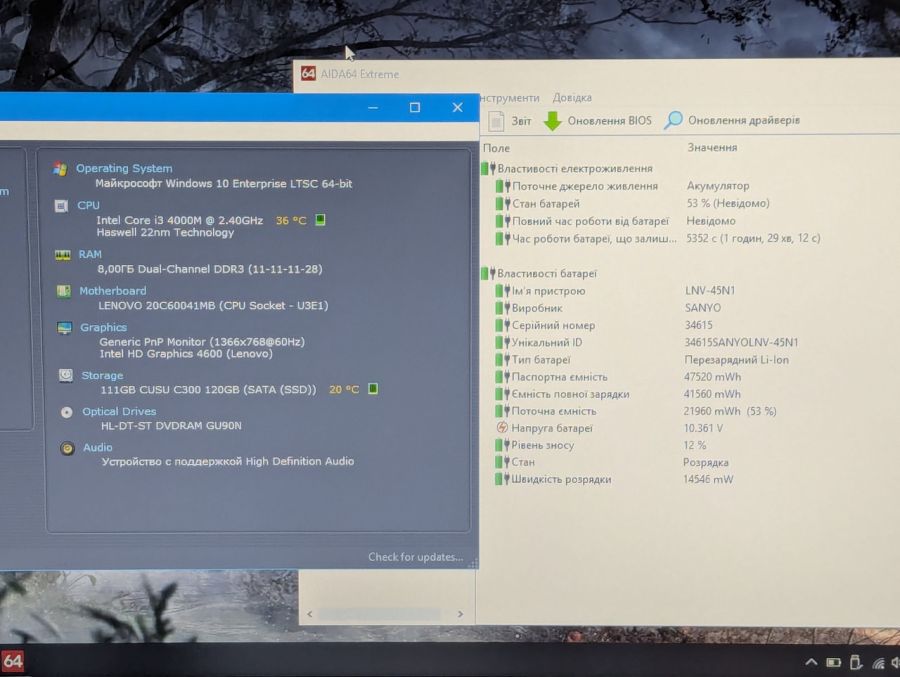Click the Звіт toolbar button

(x=510, y=121)
